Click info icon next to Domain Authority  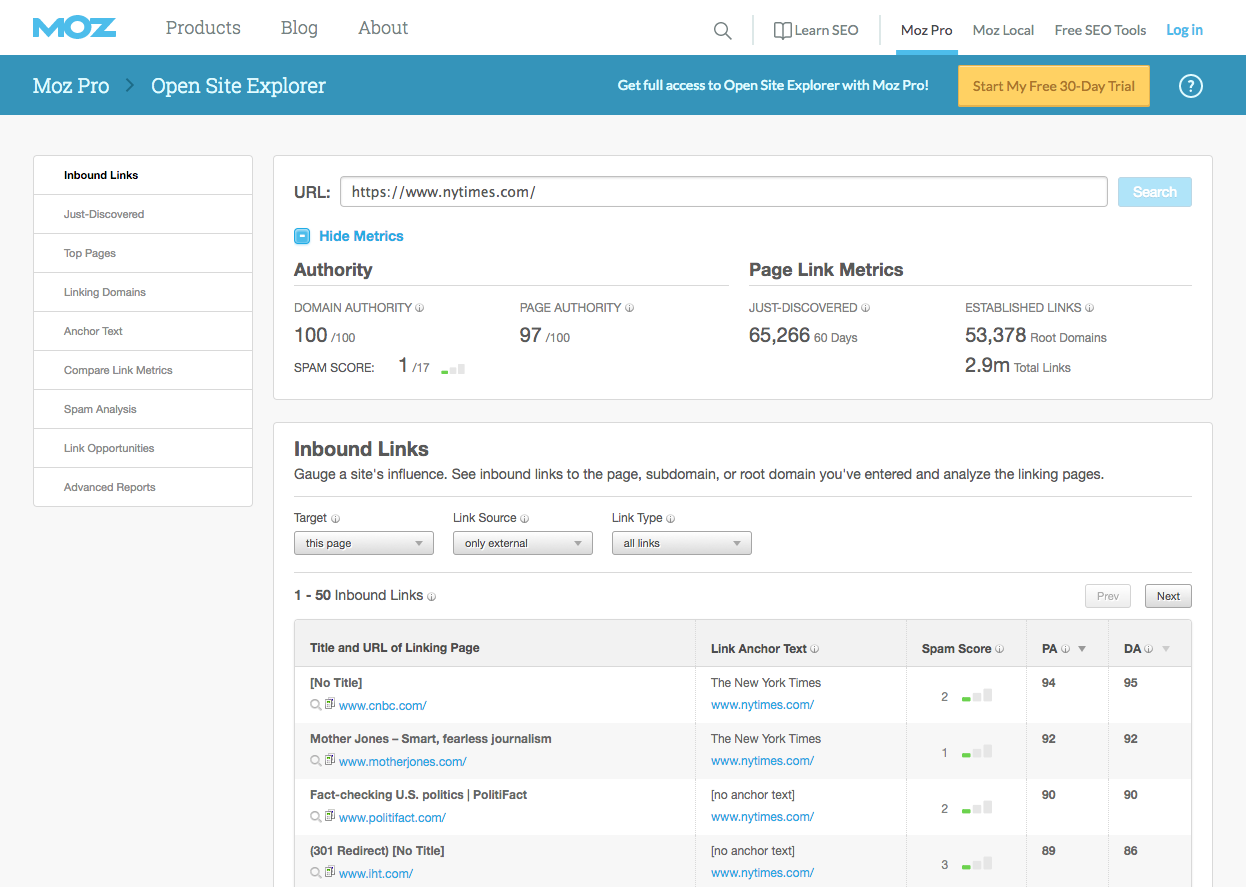419,308
